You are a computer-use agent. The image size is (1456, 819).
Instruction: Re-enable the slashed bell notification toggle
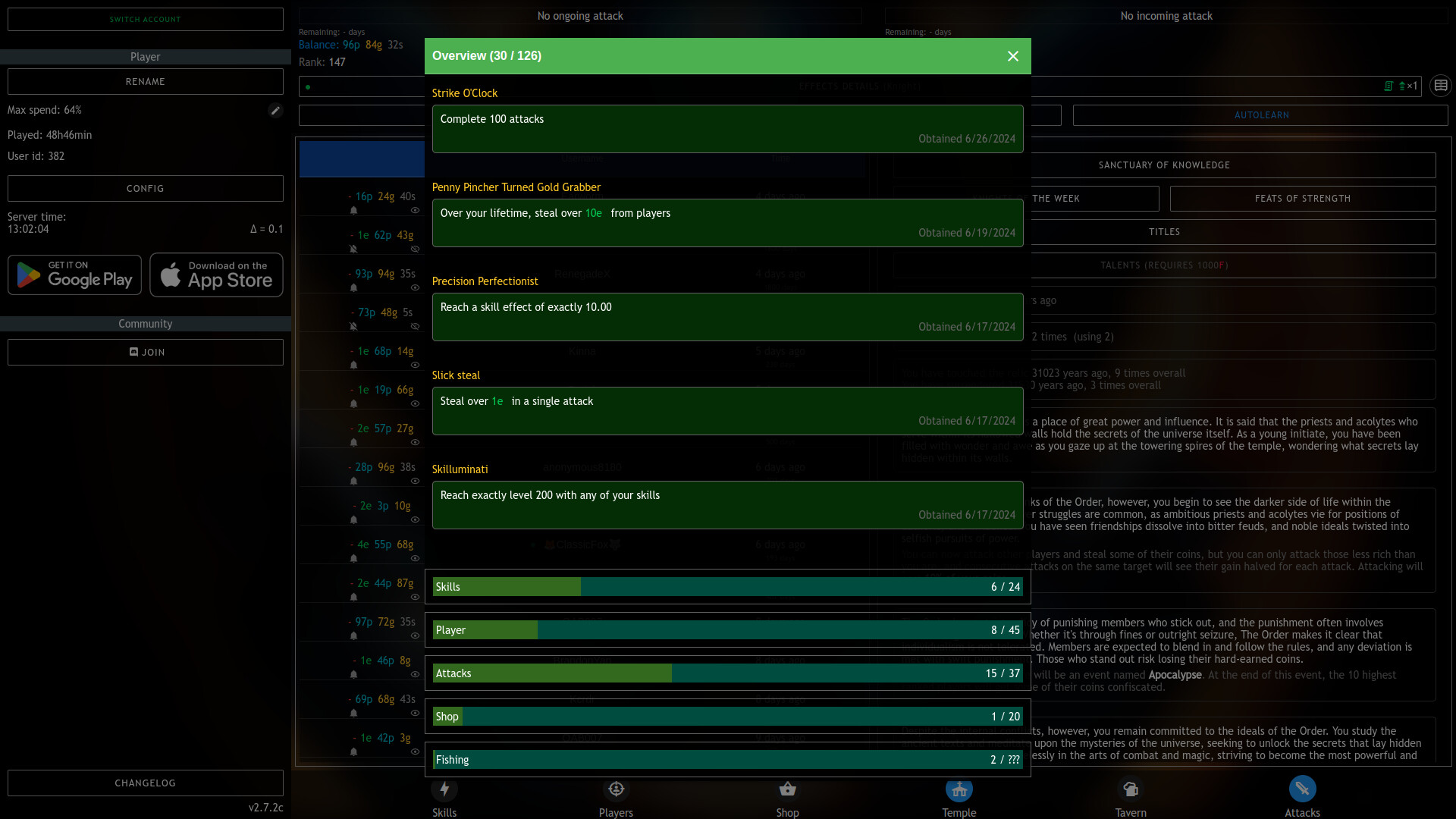click(x=353, y=249)
